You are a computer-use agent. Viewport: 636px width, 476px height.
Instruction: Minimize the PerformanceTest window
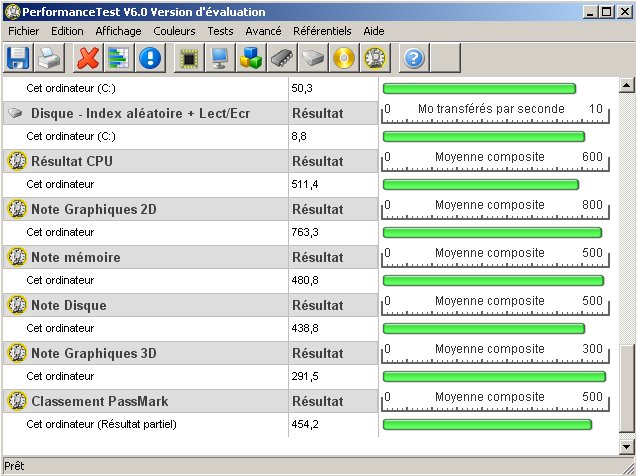590,12
